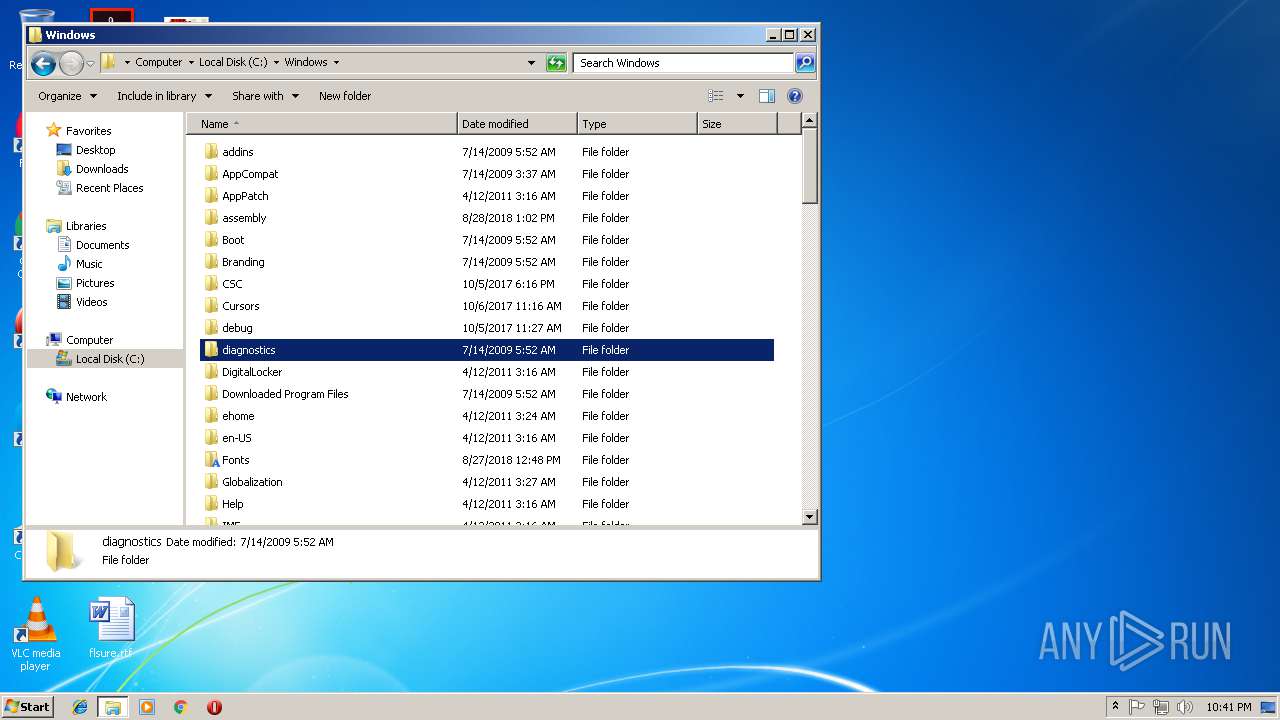This screenshot has height=720, width=1280.
Task: Open Help with the question mark
Action: point(795,96)
